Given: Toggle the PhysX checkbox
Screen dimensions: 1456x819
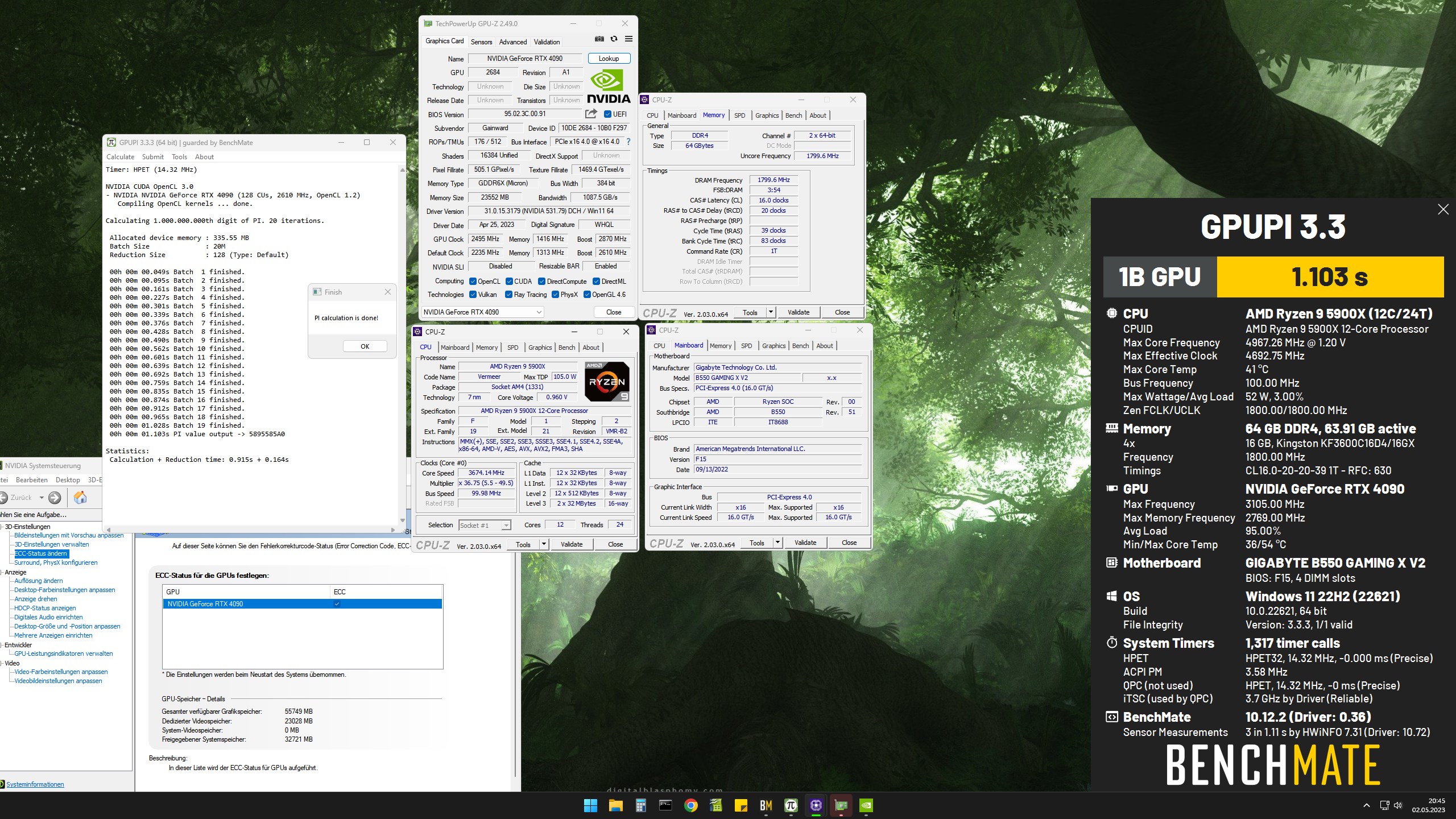Looking at the screenshot, I should tap(556, 295).
